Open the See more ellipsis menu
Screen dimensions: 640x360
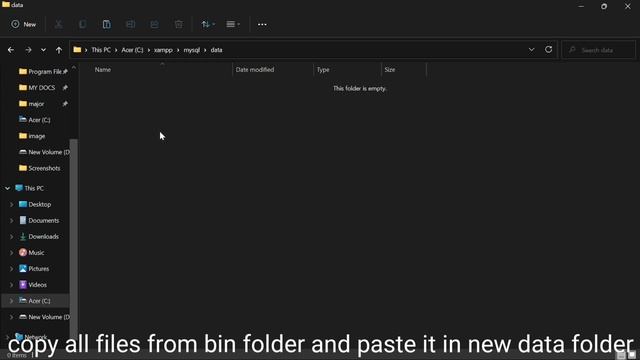262,24
